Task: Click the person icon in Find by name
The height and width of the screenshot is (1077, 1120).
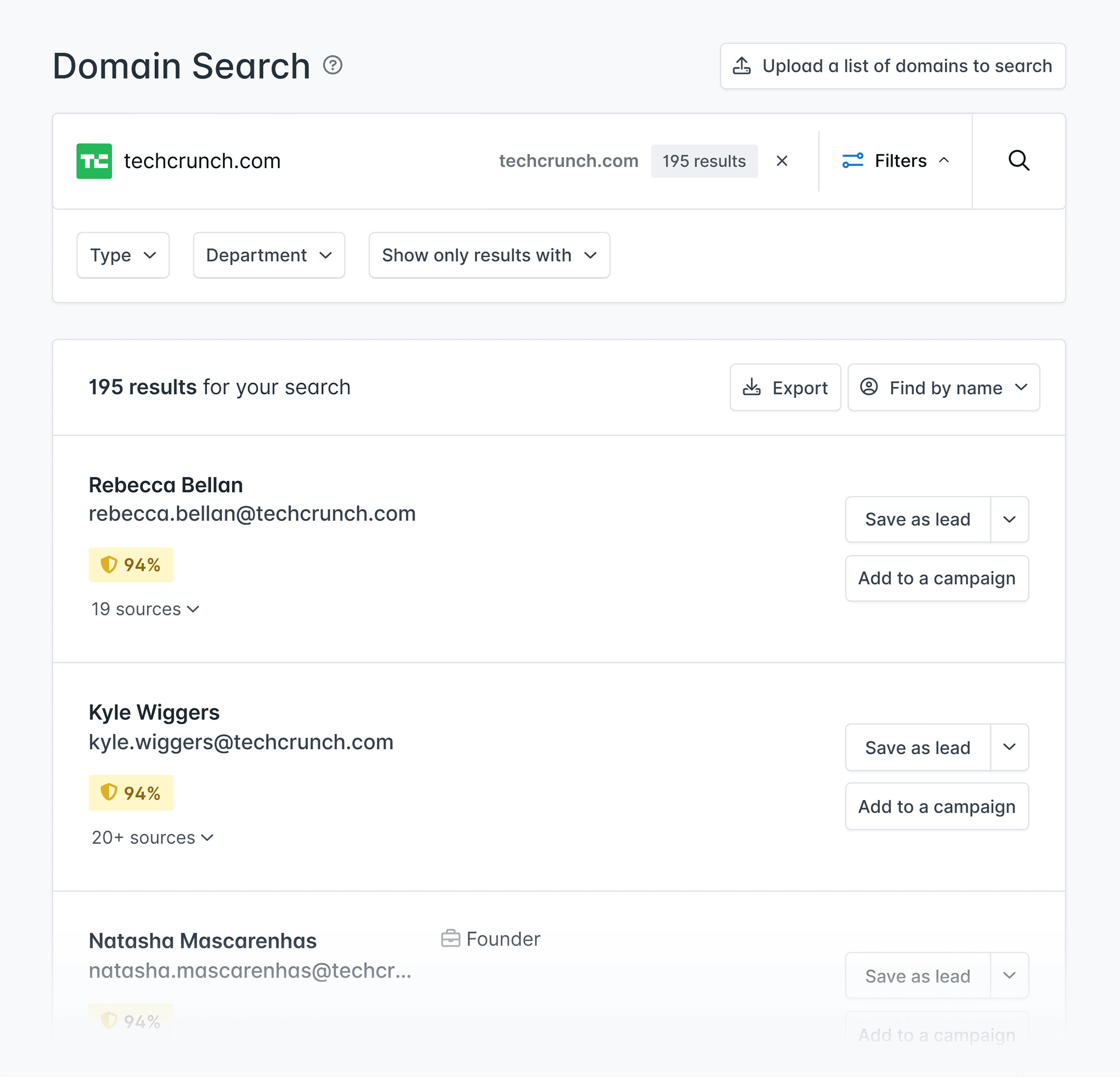Action: 869,388
